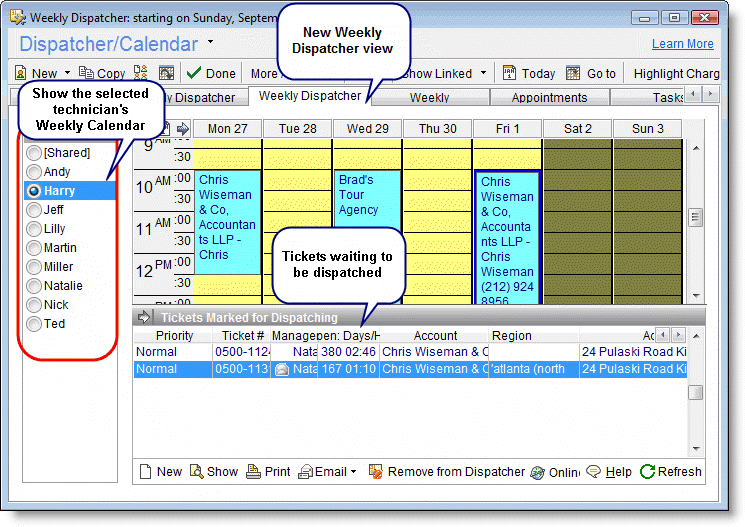
Task: Open the Learn More link
Action: click(682, 44)
